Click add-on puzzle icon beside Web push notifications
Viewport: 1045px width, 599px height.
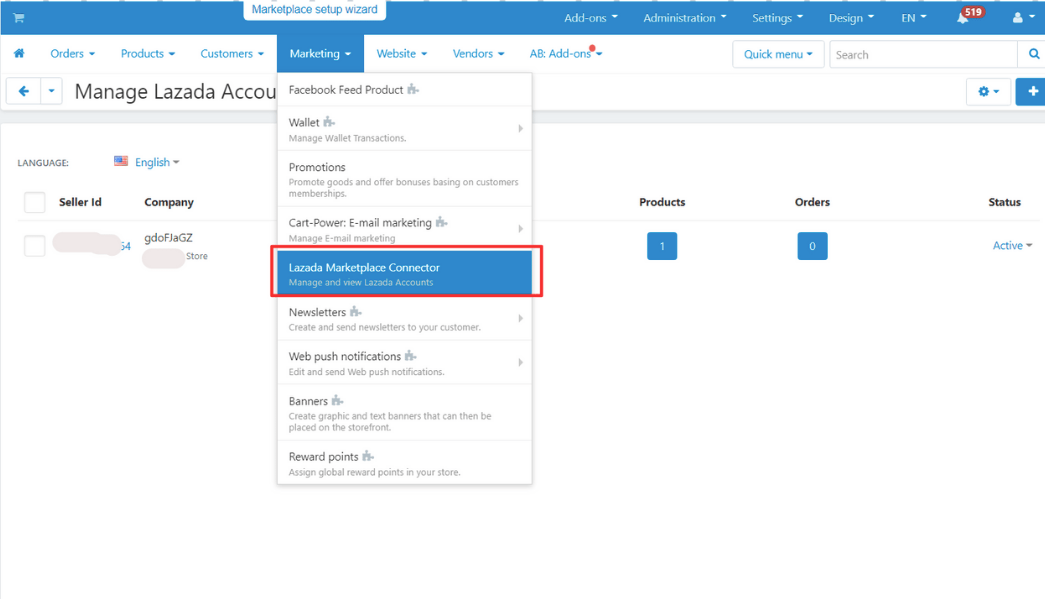(411, 356)
